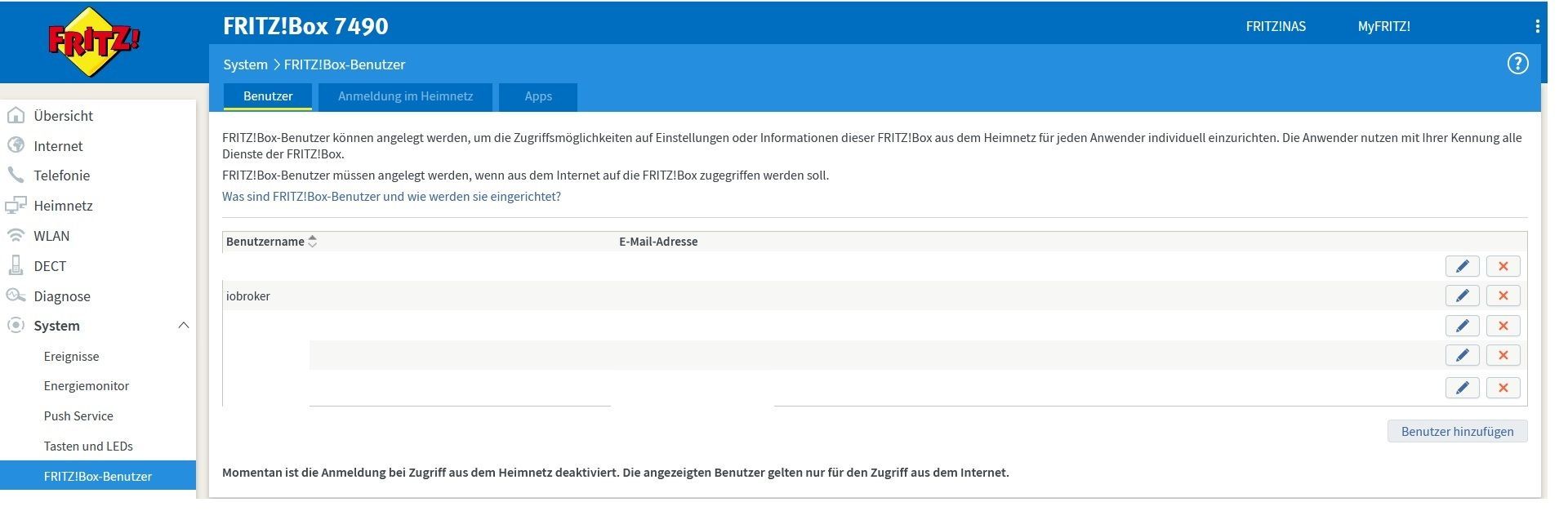Click System in the breadcrumb
Screen dimensions: 1568x511
click(x=245, y=64)
